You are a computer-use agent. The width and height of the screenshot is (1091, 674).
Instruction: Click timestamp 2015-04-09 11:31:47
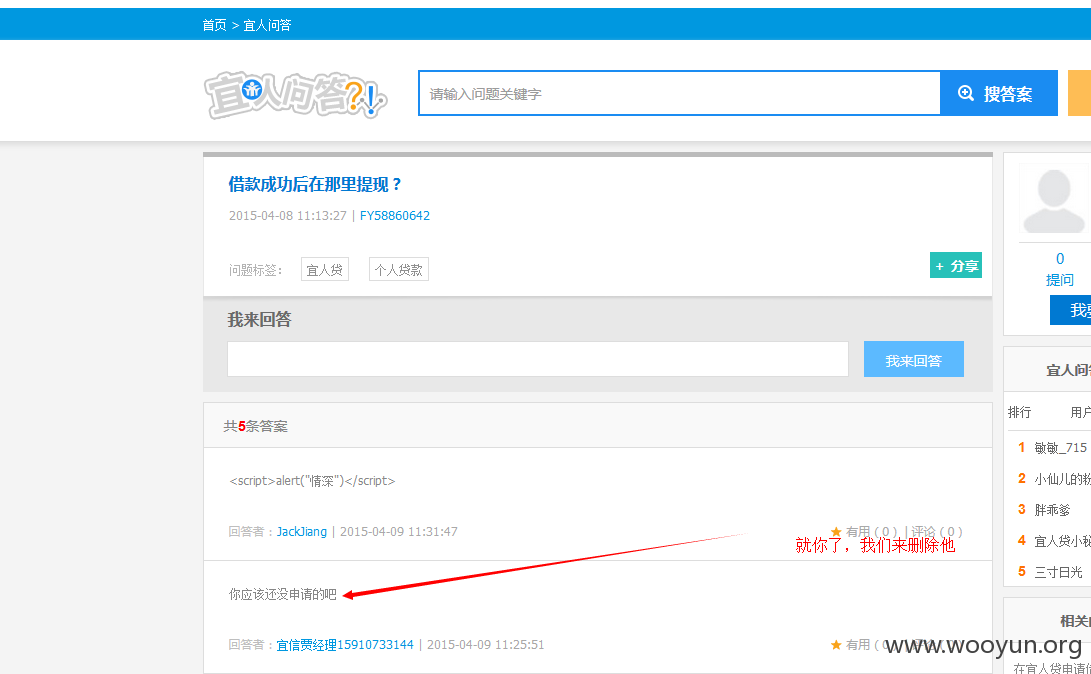click(x=399, y=531)
